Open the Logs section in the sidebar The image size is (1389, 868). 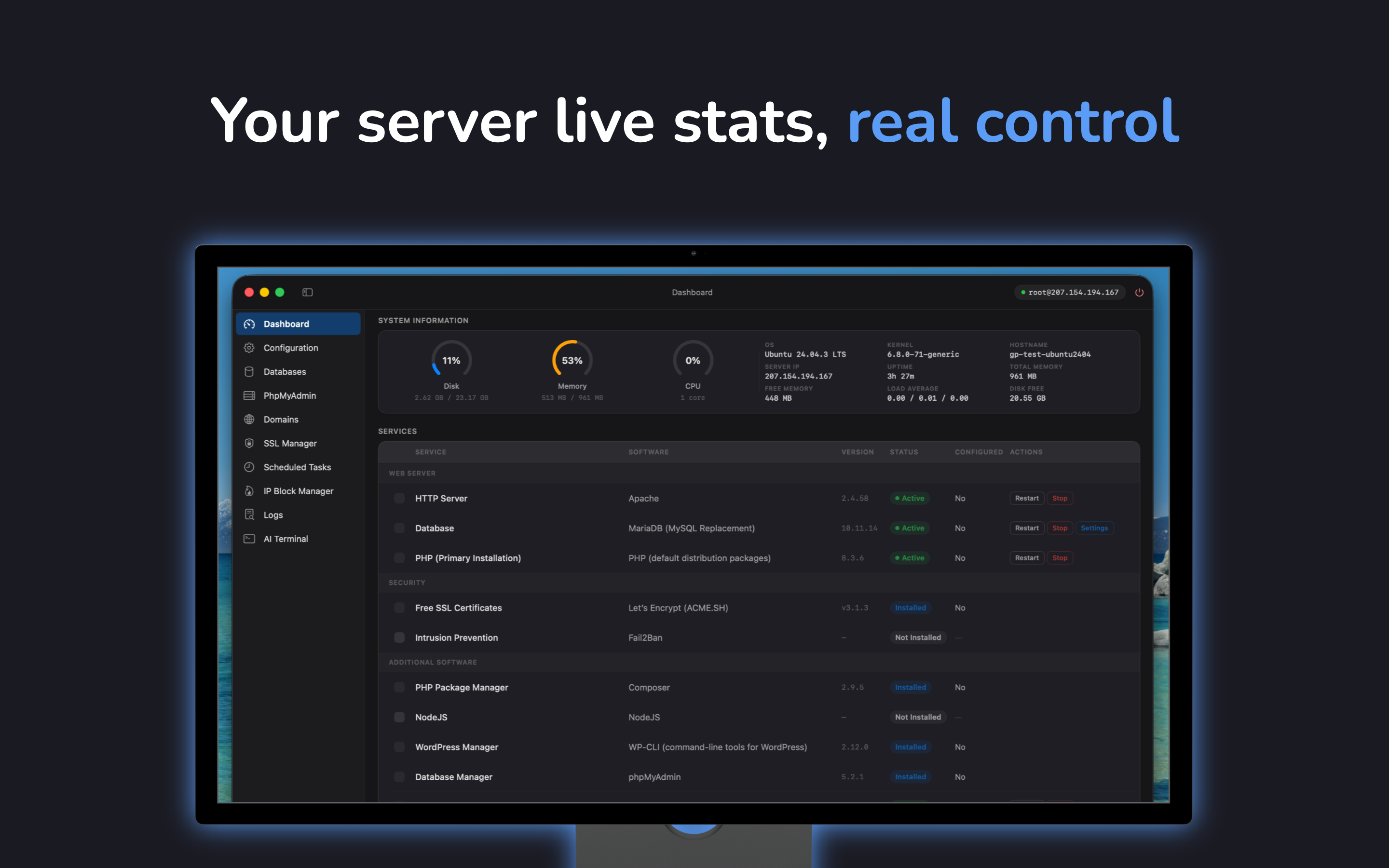[x=273, y=515]
